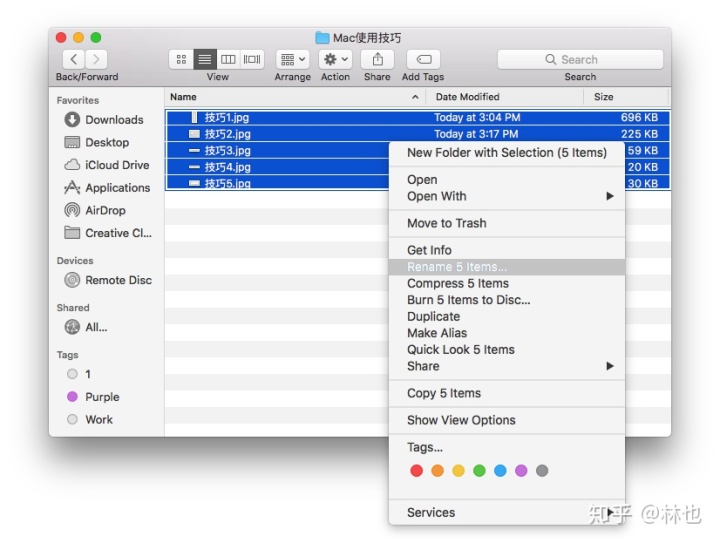Apply gray tag color
The width and height of the screenshot is (720, 543).
[x=542, y=470]
